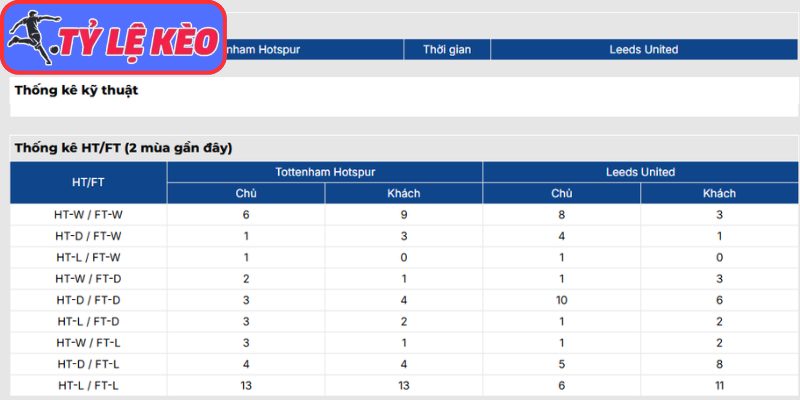800x400 pixels.
Task: Select Tottenham Chủ value 3 in HT-W / FT-L row
Action: coord(246,343)
